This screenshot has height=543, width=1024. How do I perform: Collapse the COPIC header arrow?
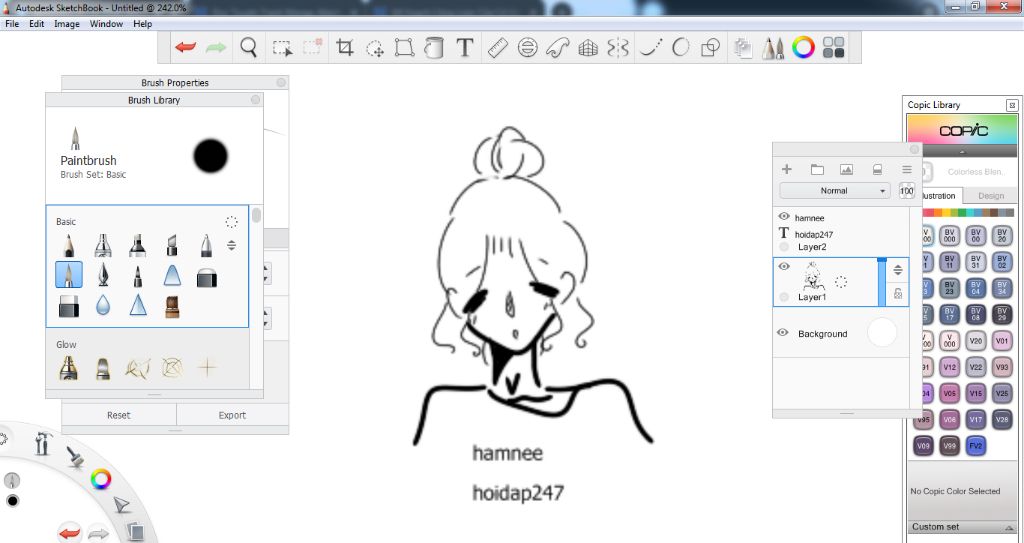pos(961,152)
